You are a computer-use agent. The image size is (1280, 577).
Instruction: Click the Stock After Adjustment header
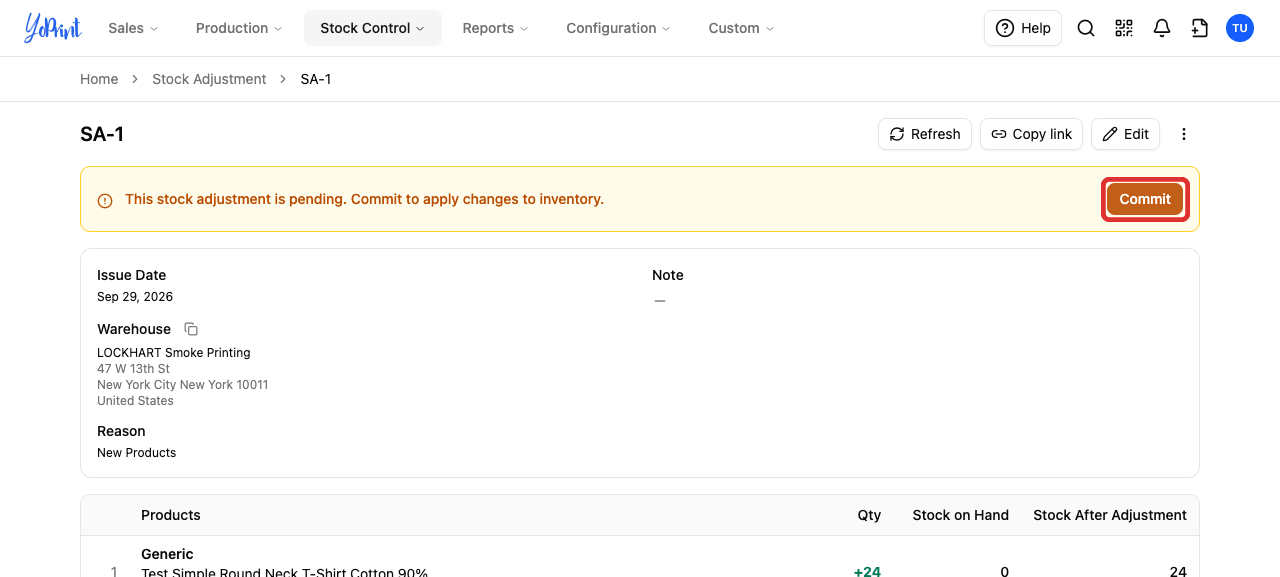(1110, 515)
